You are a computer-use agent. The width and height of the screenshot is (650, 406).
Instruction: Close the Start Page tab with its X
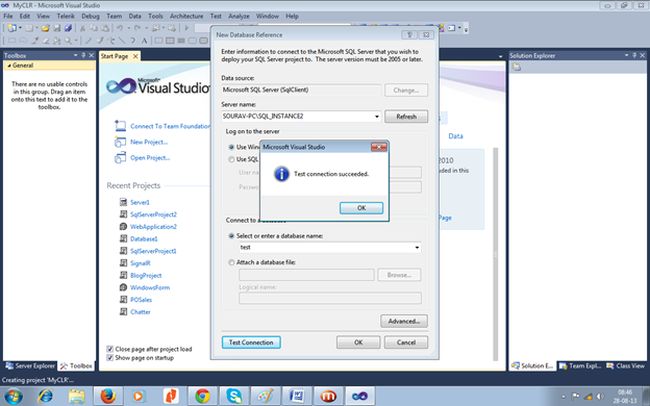click(135, 56)
